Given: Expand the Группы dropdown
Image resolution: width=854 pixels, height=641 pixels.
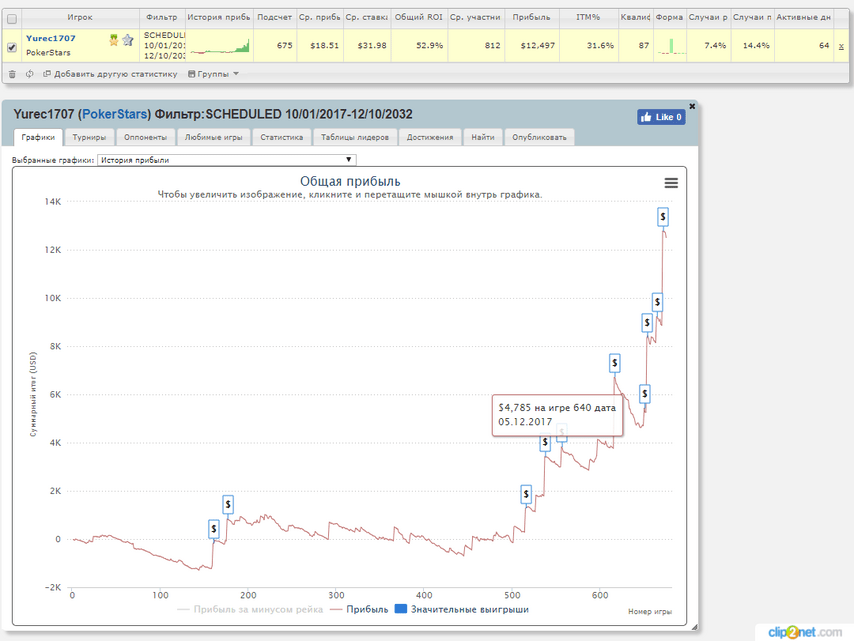Looking at the screenshot, I should tap(214, 74).
